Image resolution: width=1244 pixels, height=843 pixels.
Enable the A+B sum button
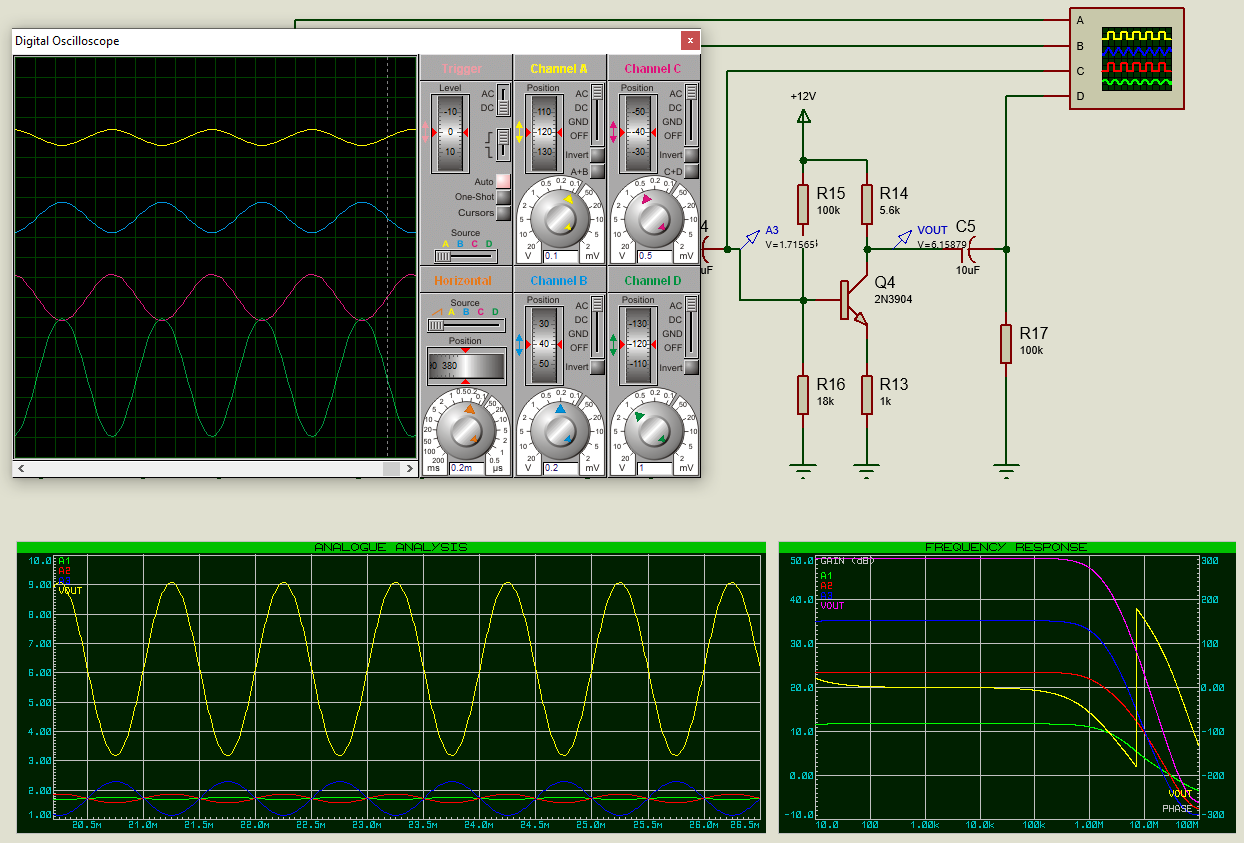[597, 171]
